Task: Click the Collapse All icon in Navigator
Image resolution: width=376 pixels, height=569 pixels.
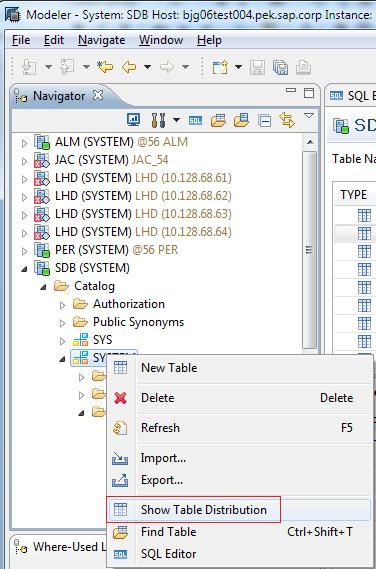Action: click(265, 120)
